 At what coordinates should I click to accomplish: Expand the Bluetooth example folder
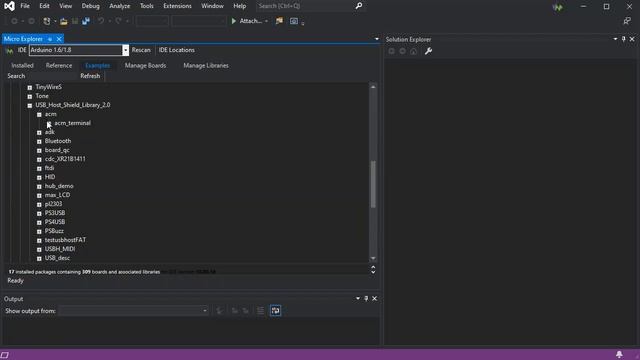(x=39, y=142)
